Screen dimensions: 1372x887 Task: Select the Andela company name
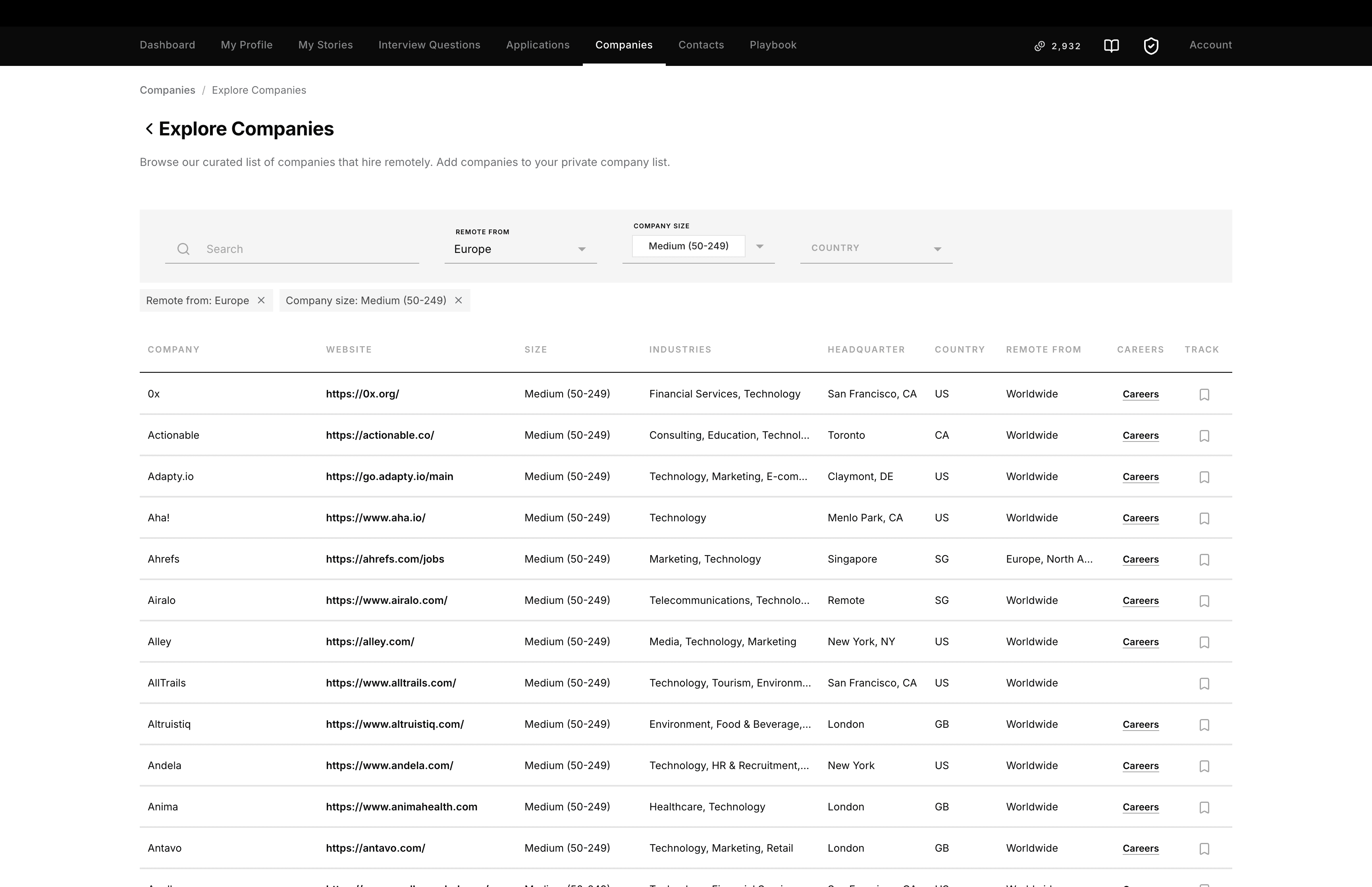click(x=165, y=766)
